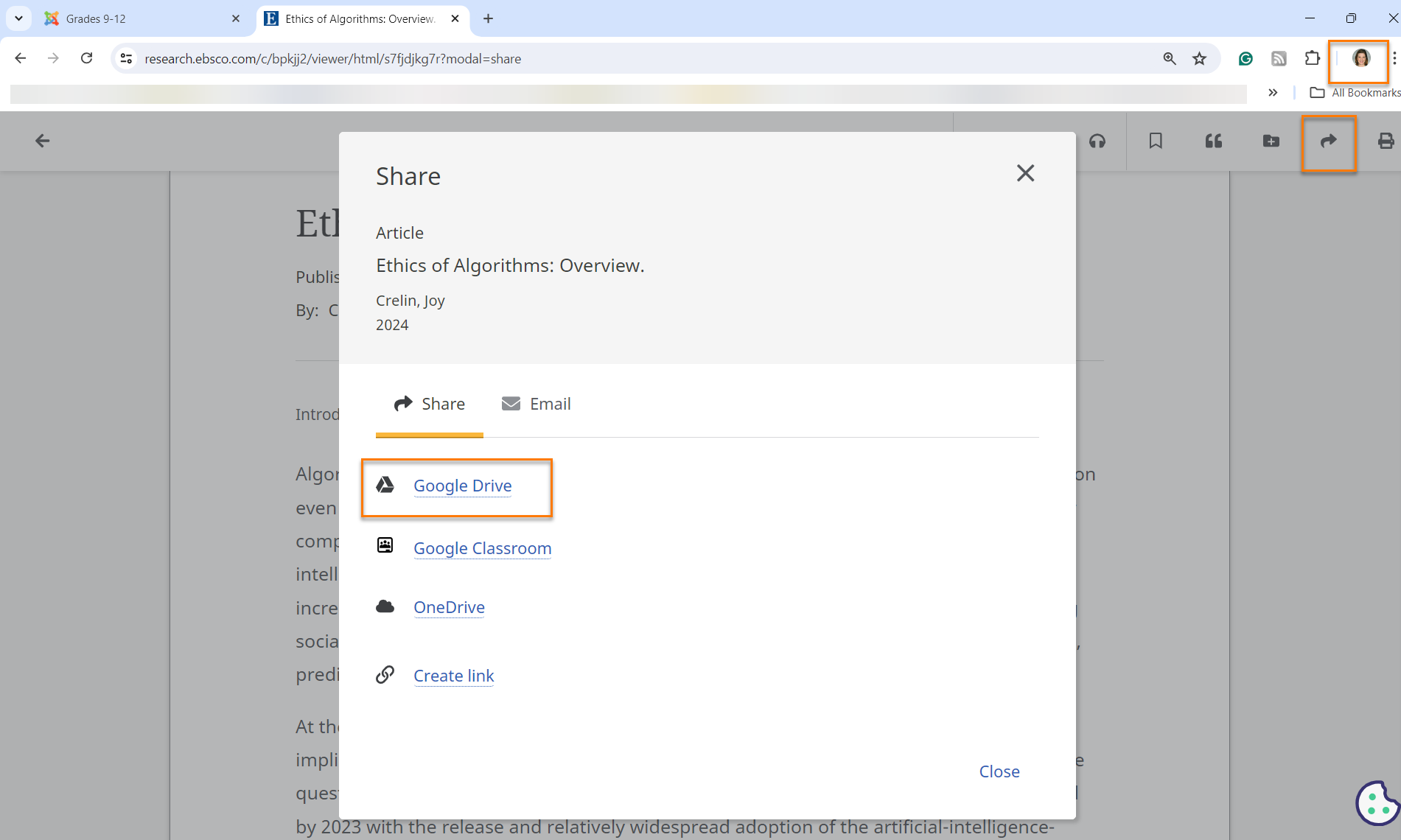Bookmark this page with the star icon
Screen dimensions: 1401x840
coord(1200,58)
